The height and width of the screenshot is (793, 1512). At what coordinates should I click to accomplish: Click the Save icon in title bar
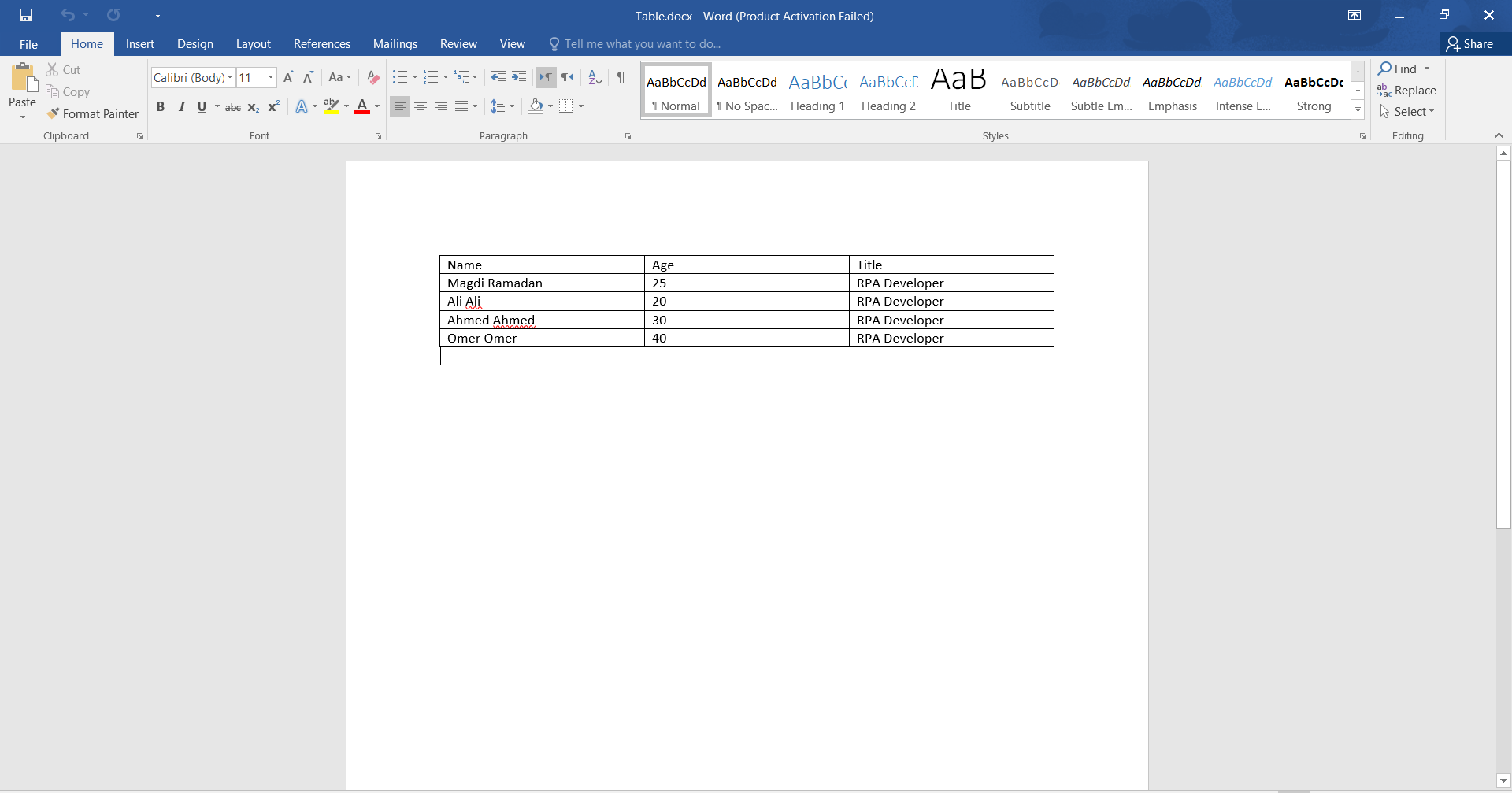(x=26, y=15)
